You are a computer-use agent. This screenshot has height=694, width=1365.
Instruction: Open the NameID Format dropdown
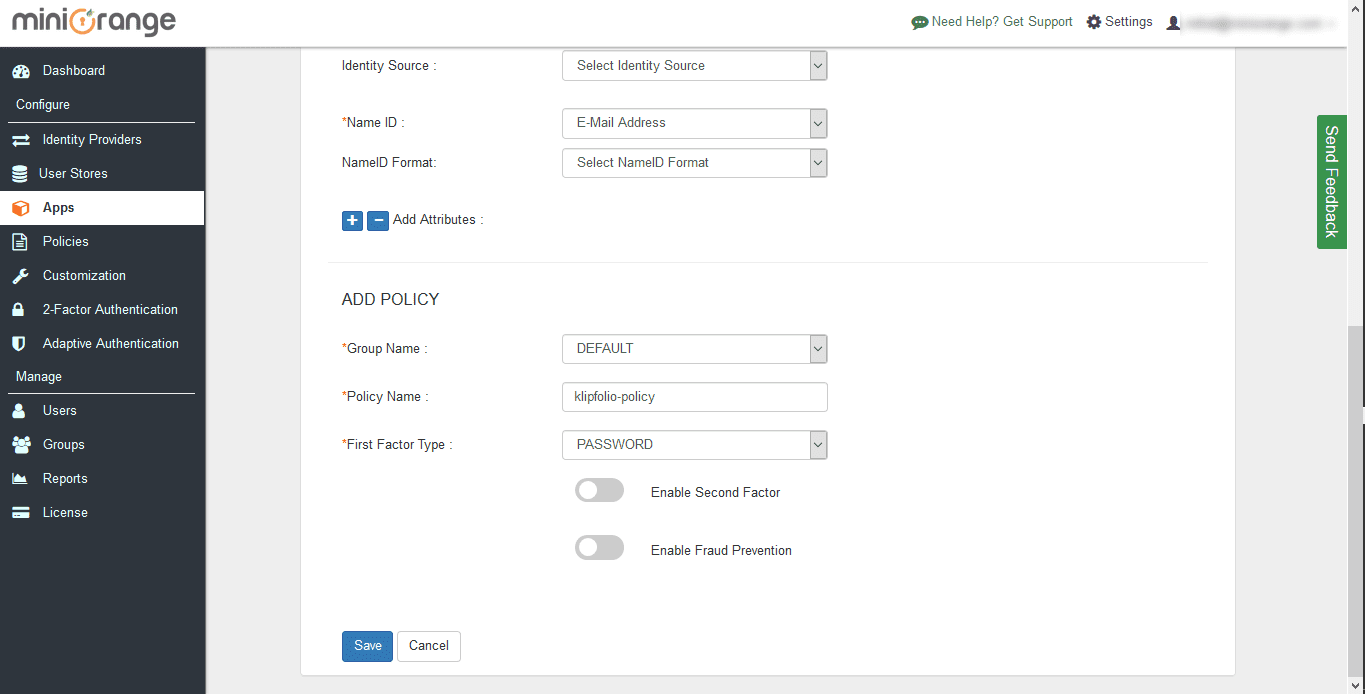695,163
